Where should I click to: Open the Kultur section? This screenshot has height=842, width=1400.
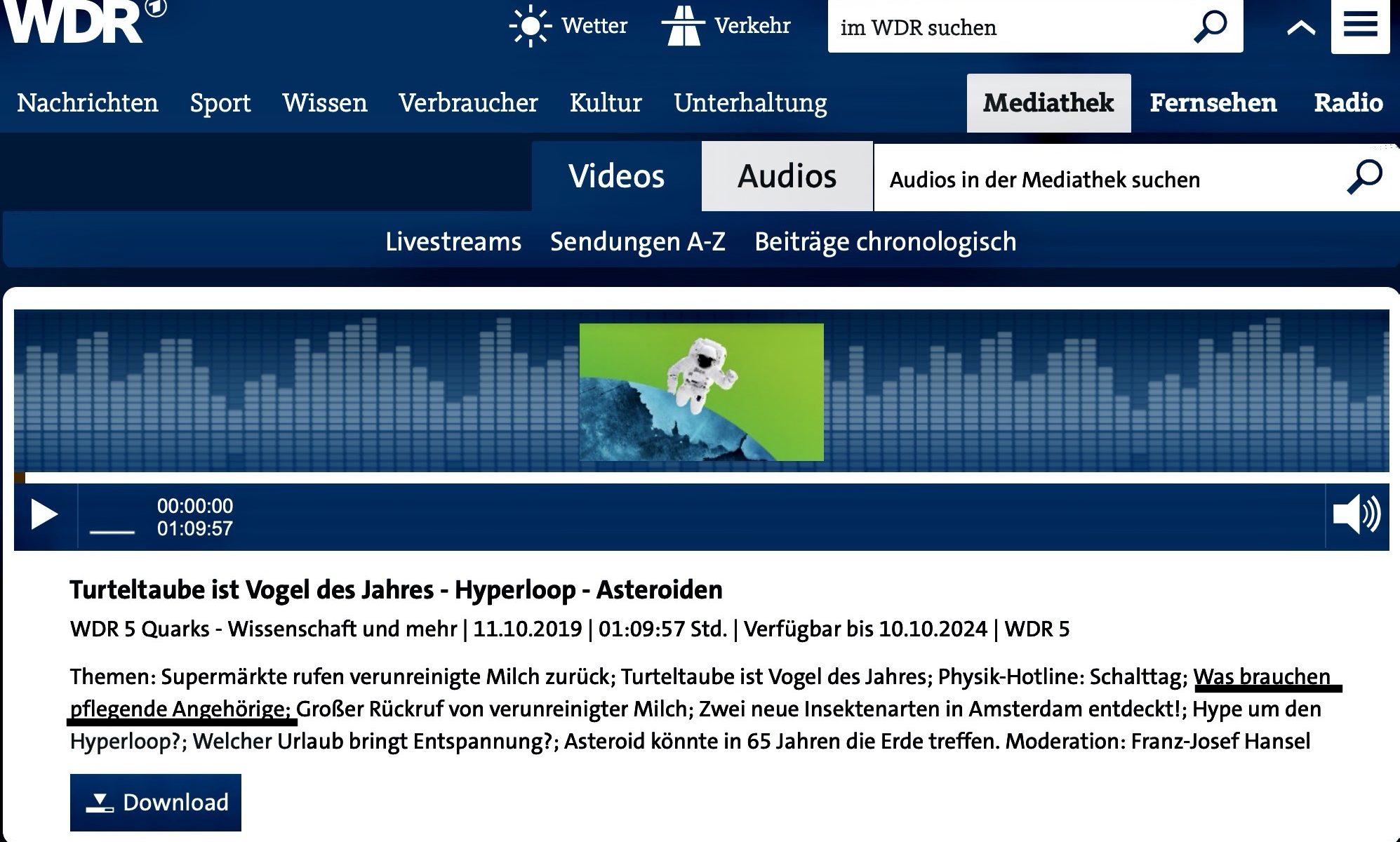click(x=606, y=102)
